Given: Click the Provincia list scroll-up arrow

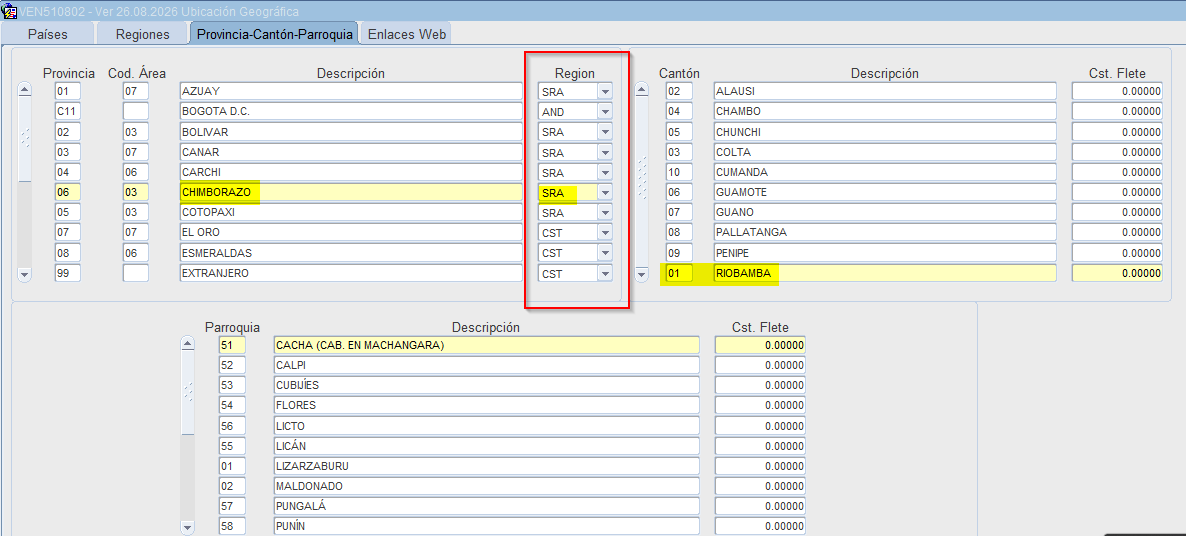Looking at the screenshot, I should 25,90.
